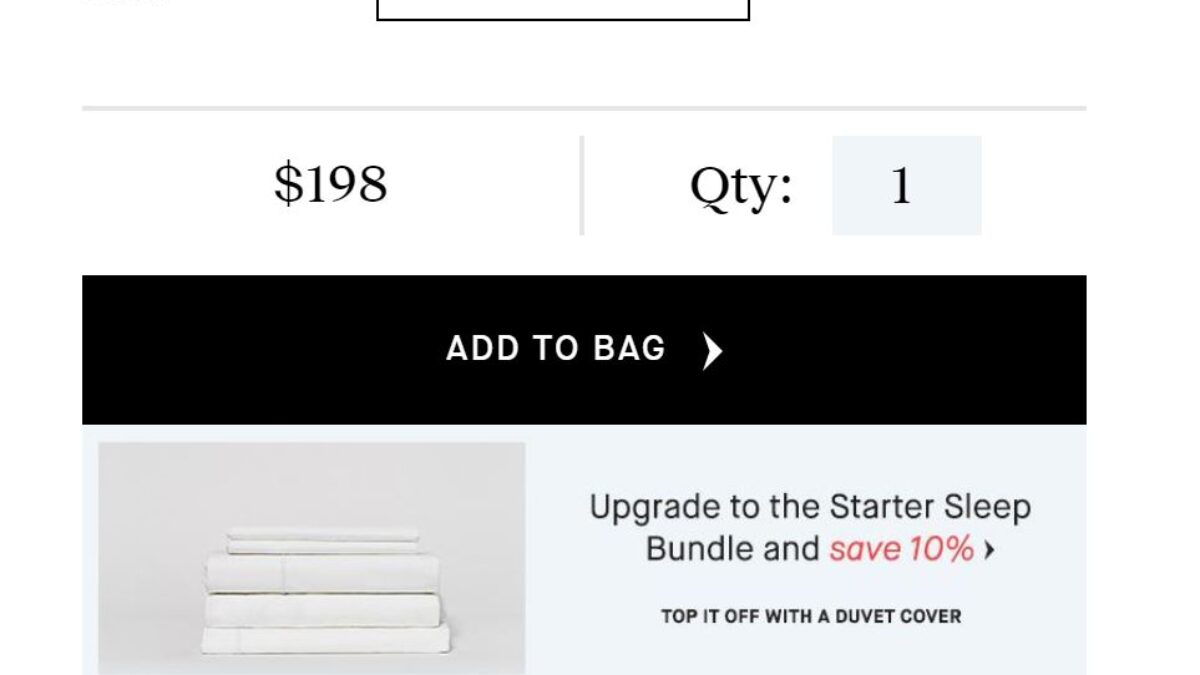Click the ADD TO BAG button
The image size is (1200, 675).
click(584, 350)
